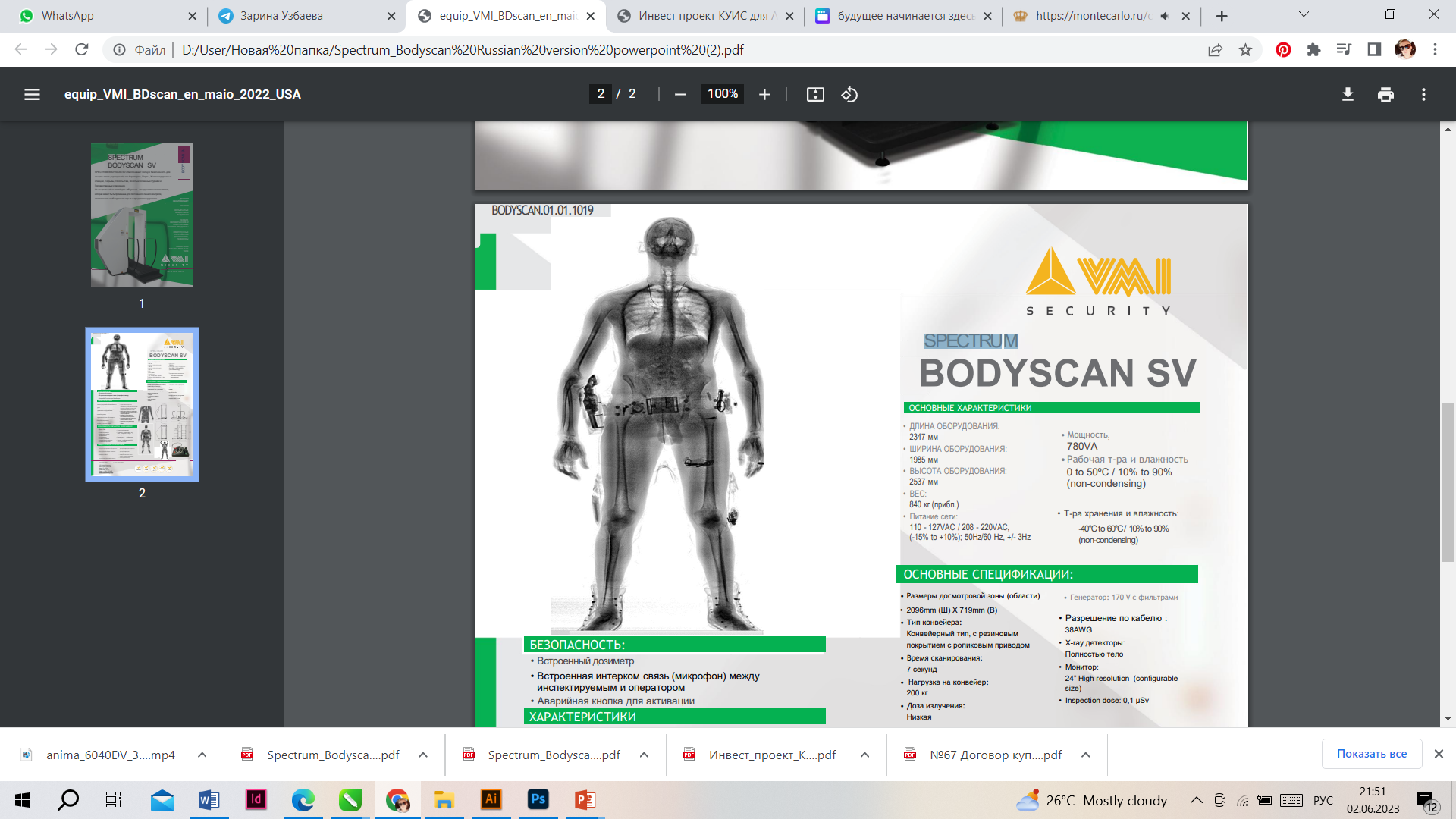Download the PDF using the toolbar icon
The height and width of the screenshot is (819, 1456).
pyautogui.click(x=1348, y=94)
